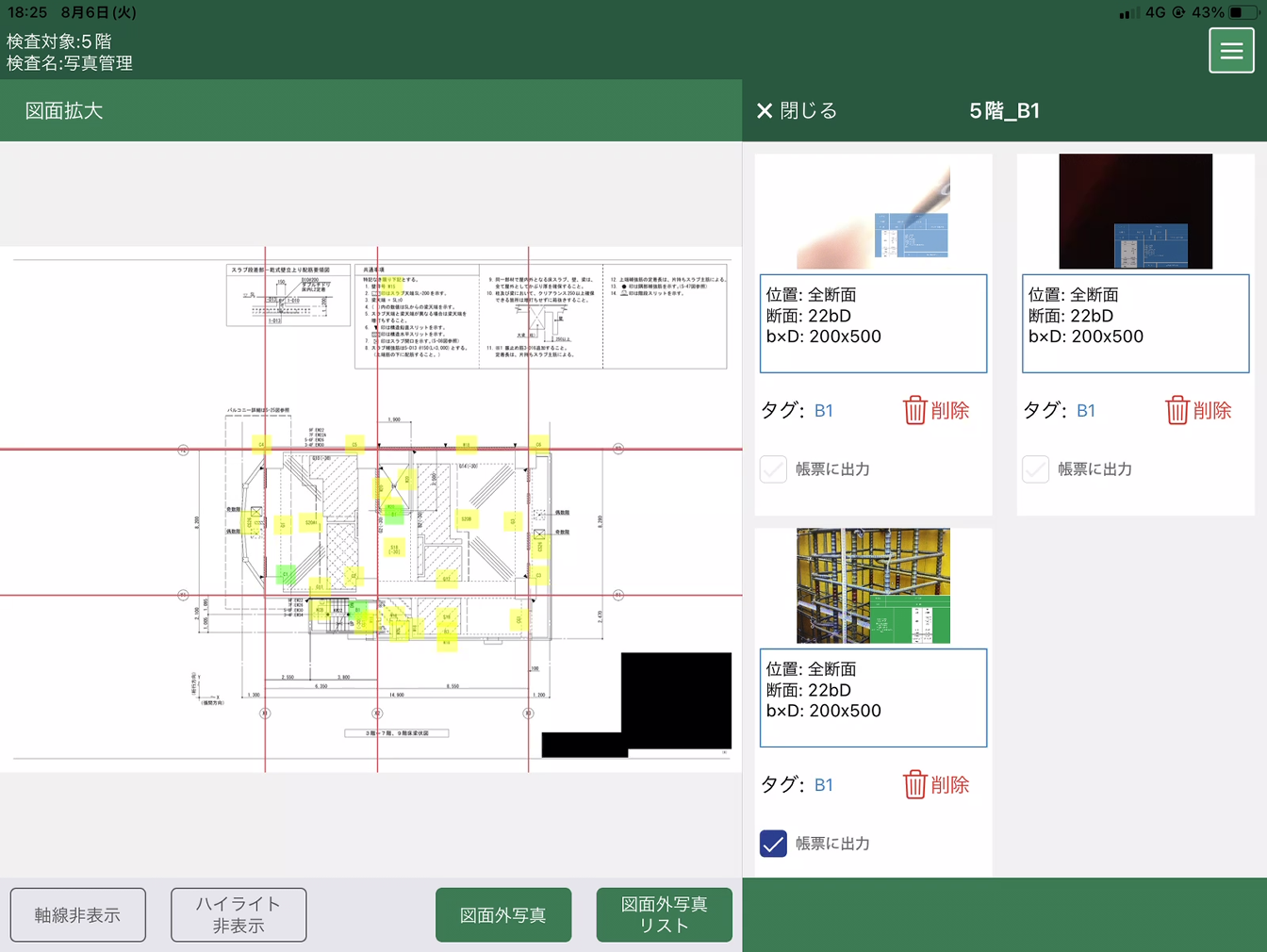
Task: Open the yellow rebar photo thumbnail
Action: pos(873,586)
